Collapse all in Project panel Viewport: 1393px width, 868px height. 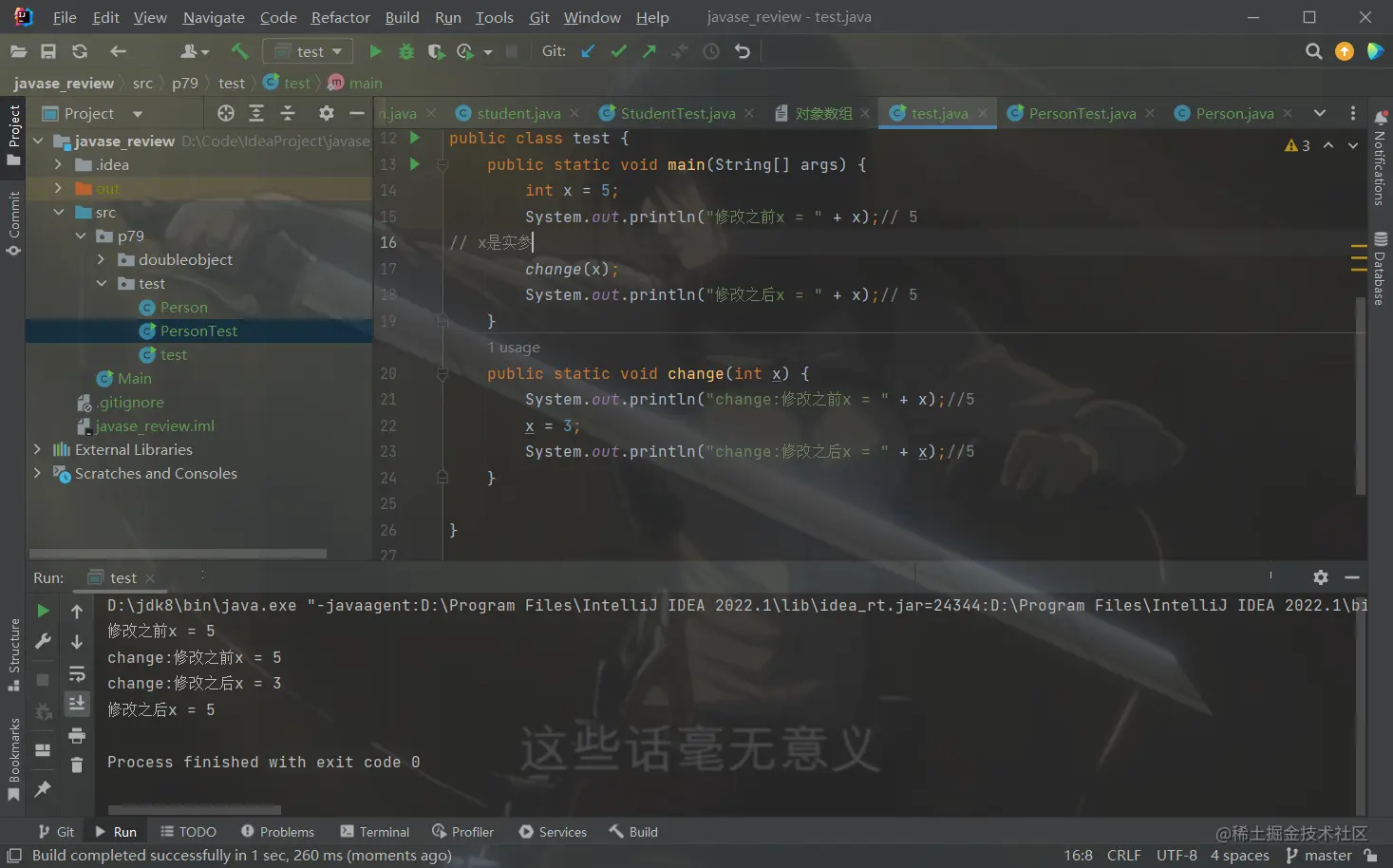point(288,113)
